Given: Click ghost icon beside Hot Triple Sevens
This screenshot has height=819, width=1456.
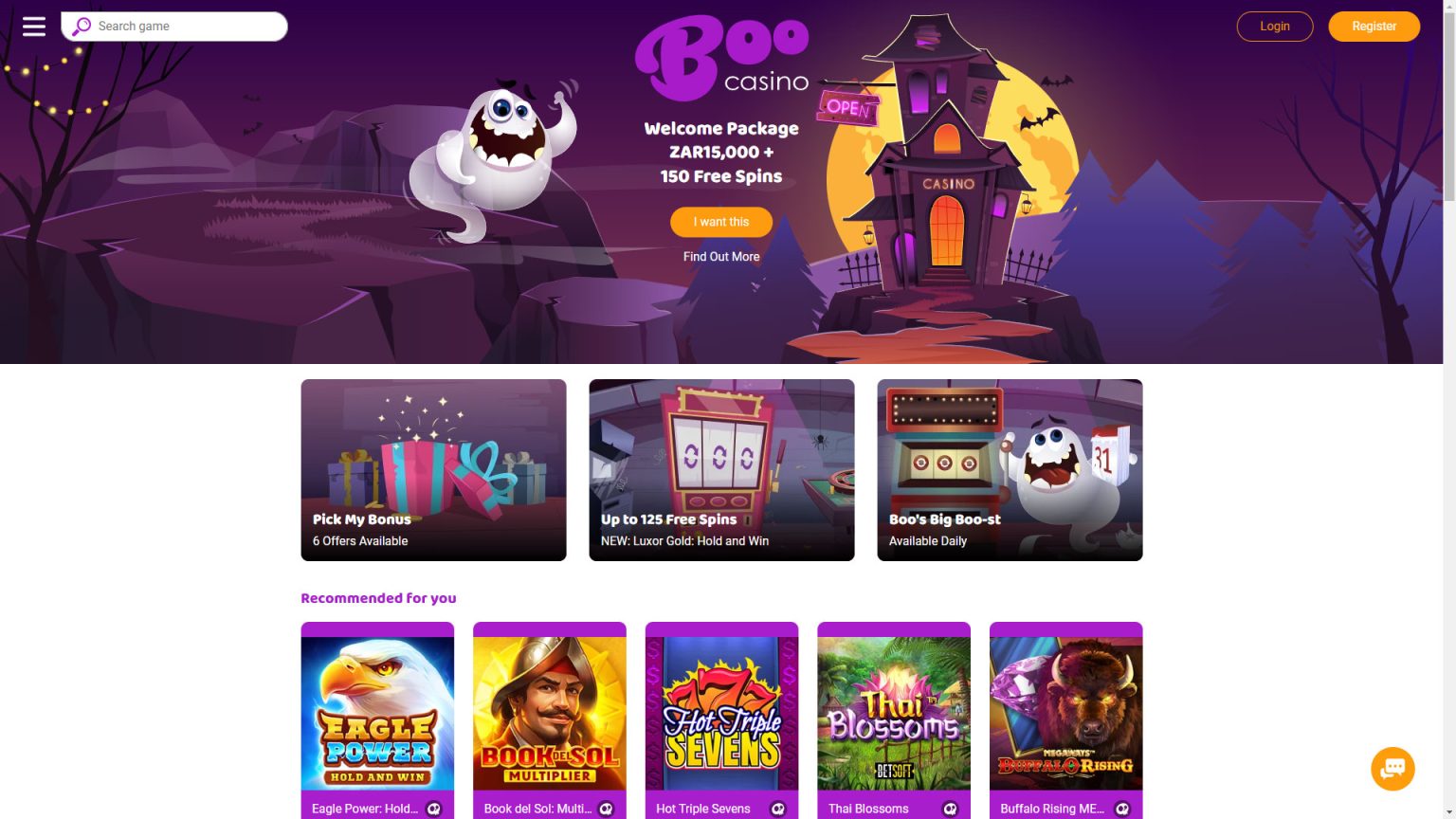Looking at the screenshot, I should coord(778,809).
